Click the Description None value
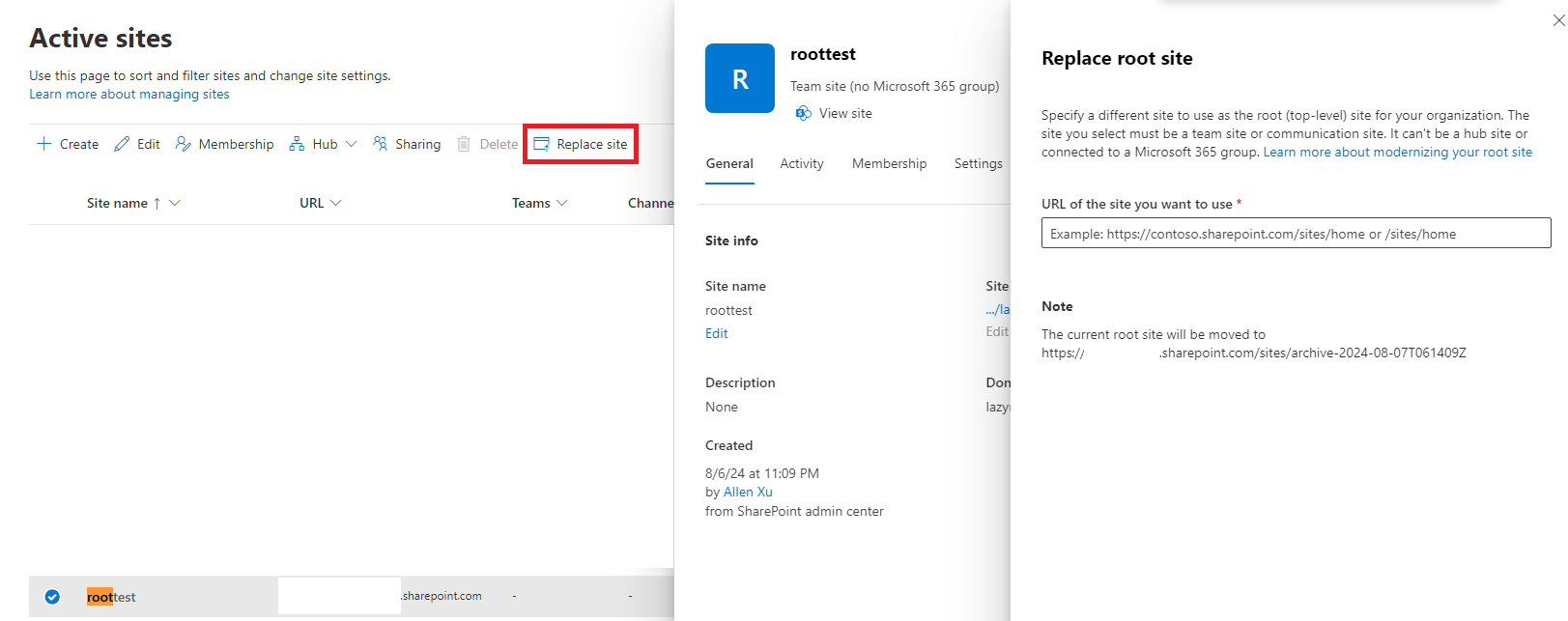The height and width of the screenshot is (621, 1568). (722, 407)
